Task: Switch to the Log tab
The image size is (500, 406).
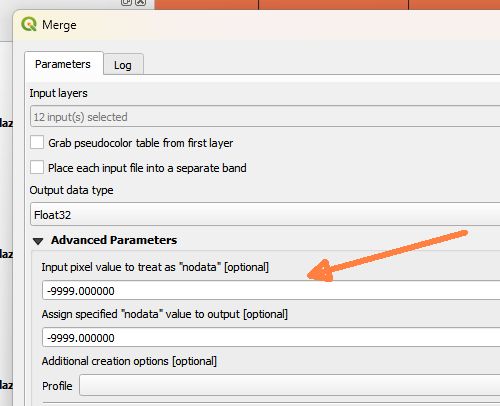Action: tap(123, 65)
